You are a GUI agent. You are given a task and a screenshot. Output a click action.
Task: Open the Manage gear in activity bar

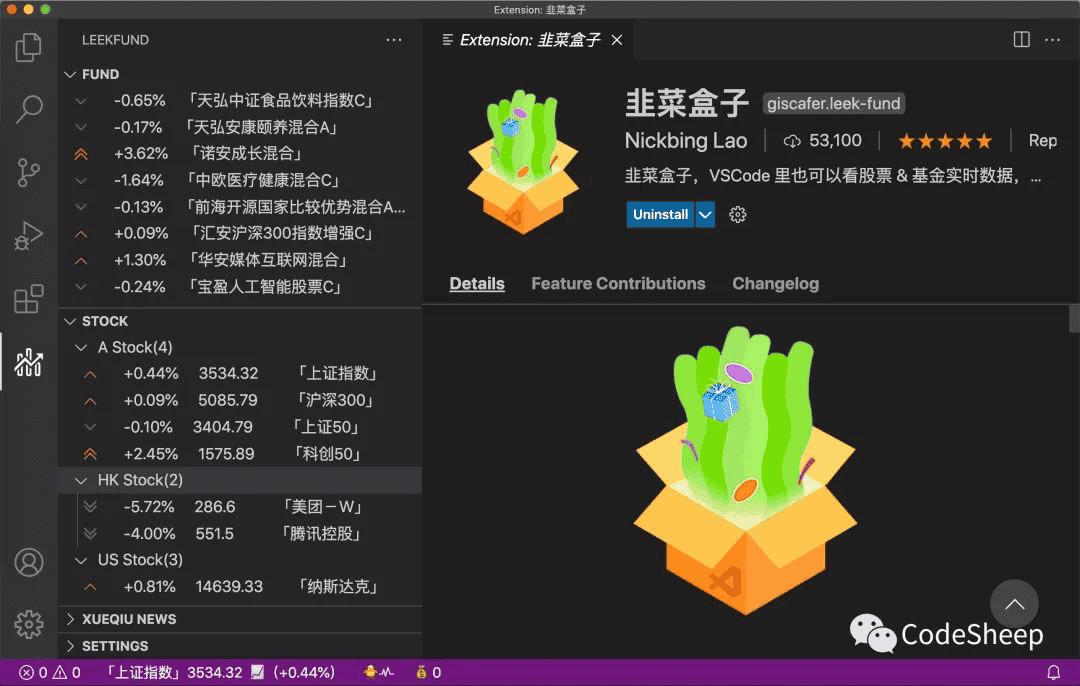[28, 624]
